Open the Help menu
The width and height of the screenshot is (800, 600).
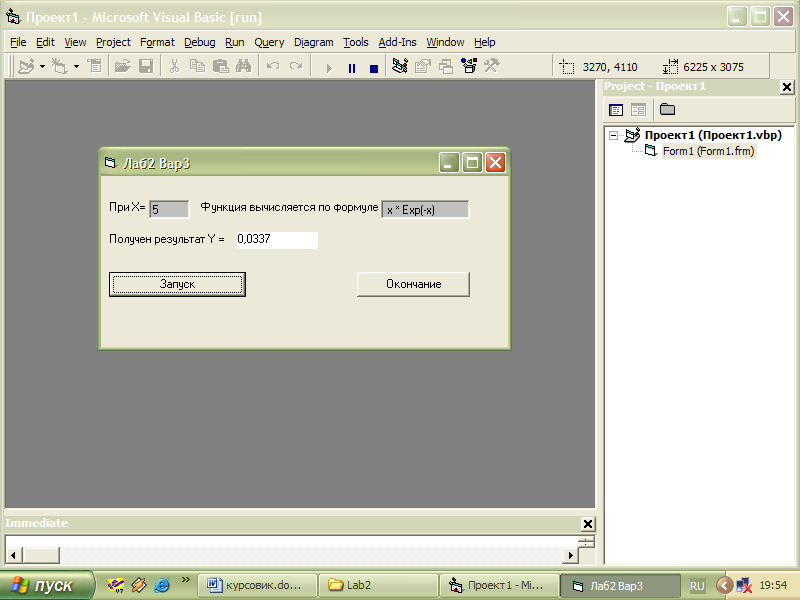click(x=485, y=42)
